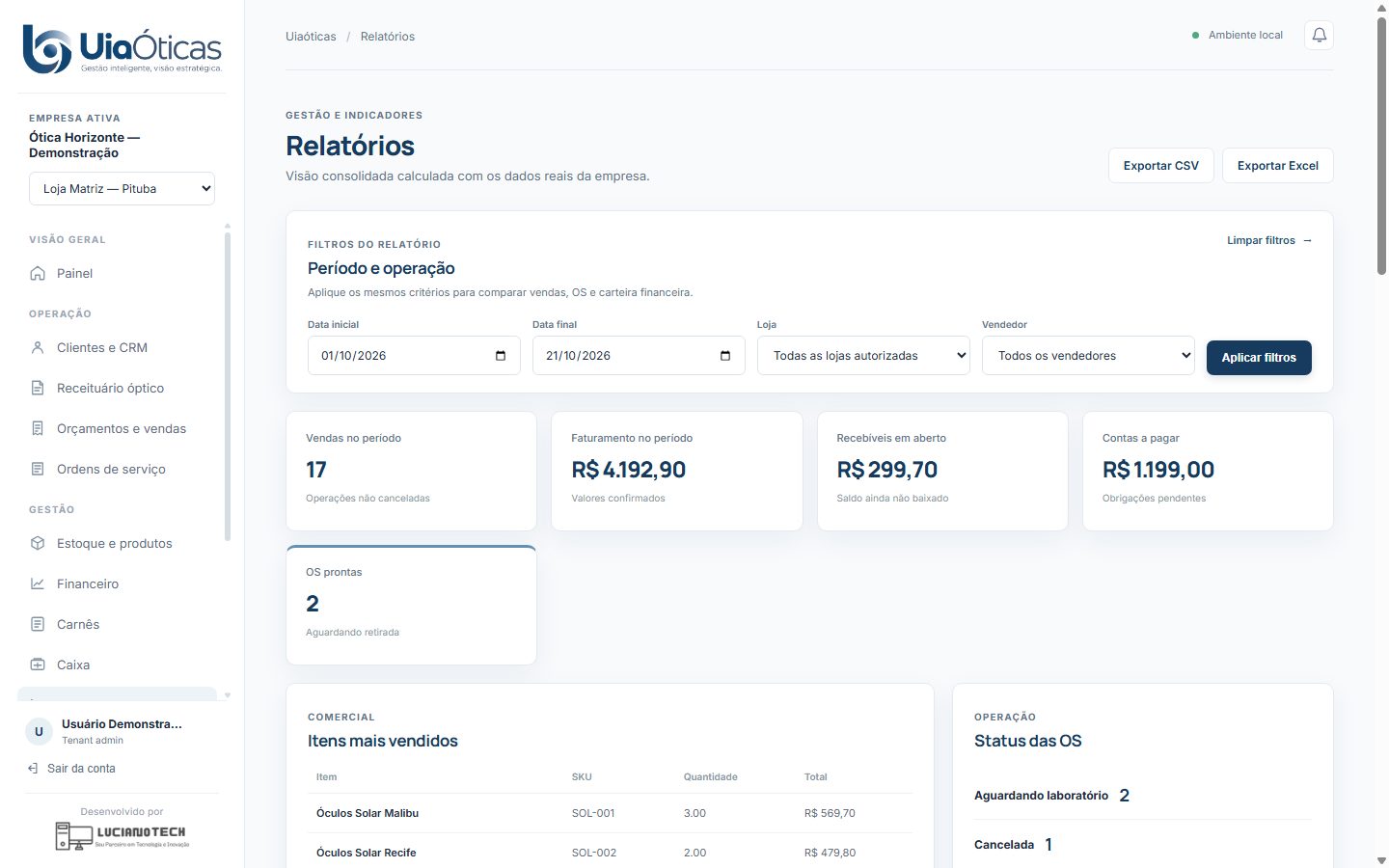Click the UiaÓticas logo

tap(123, 49)
